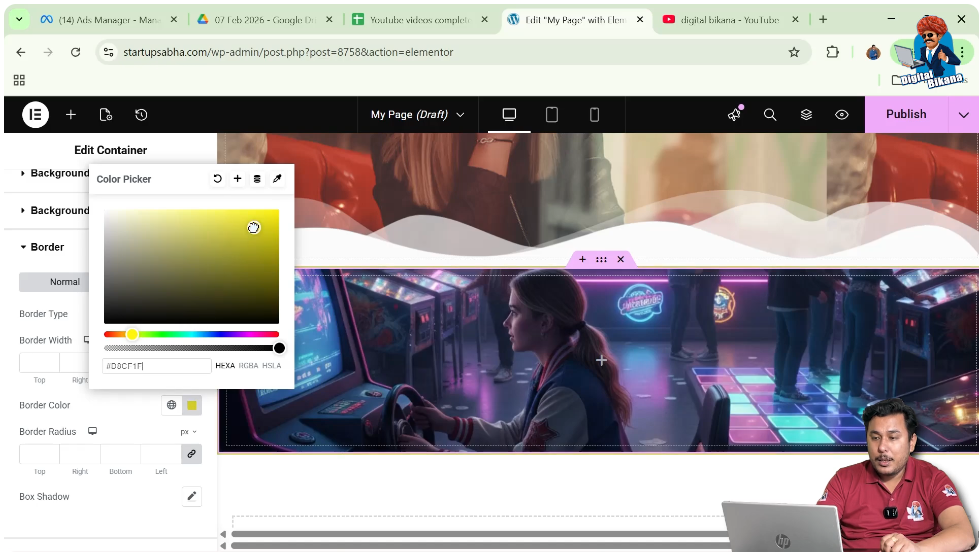The height and width of the screenshot is (555, 980).
Task: Pick color with the eyedropper tool
Action: [277, 179]
